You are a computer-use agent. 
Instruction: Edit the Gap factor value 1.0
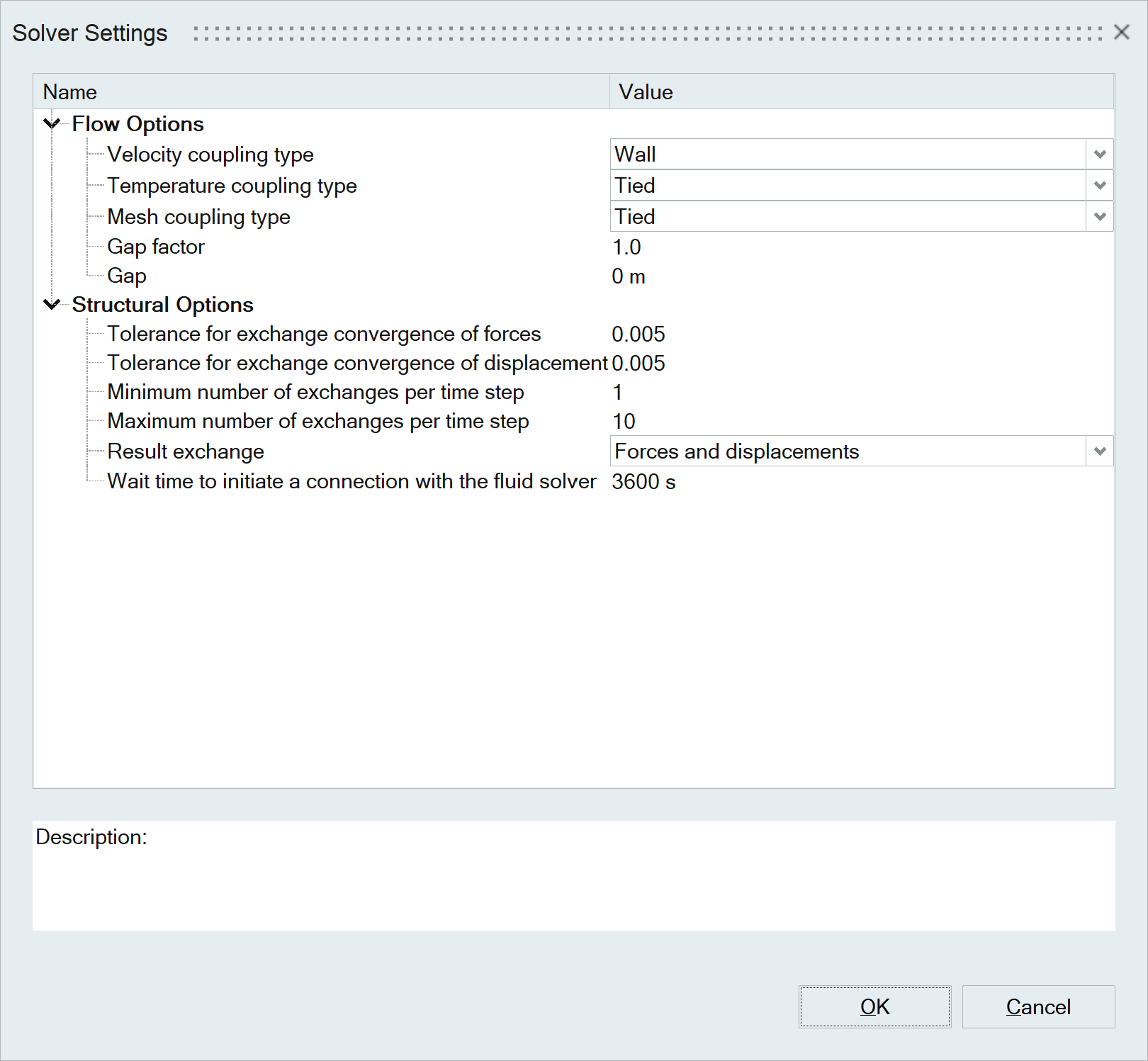tap(626, 247)
